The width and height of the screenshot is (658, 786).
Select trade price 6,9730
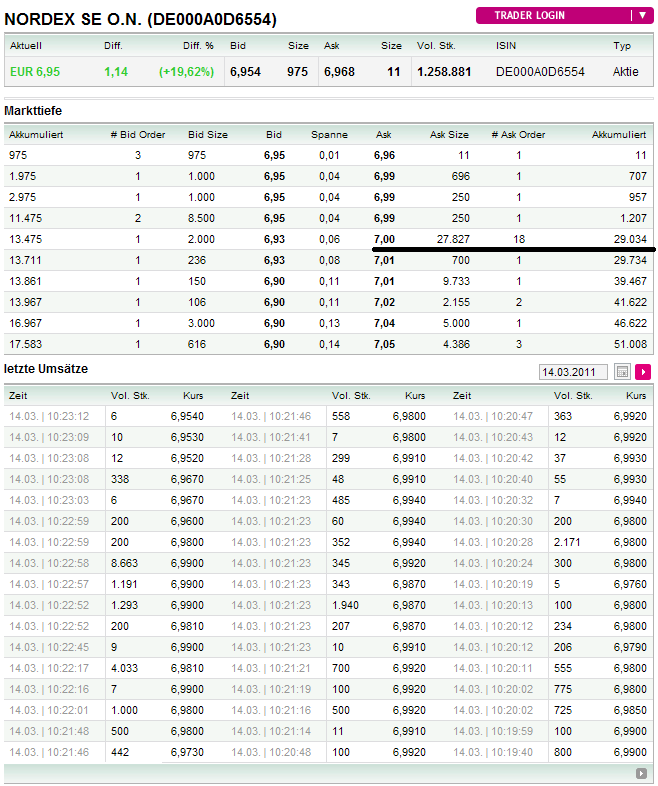pos(187,752)
